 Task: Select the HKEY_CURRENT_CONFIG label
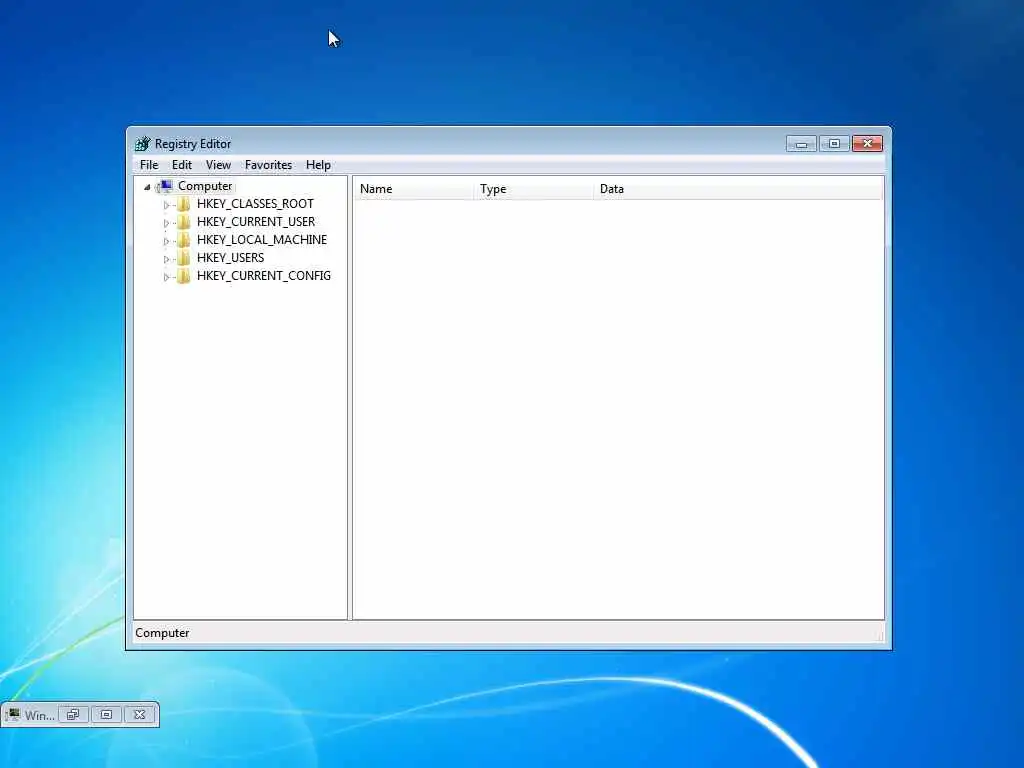[264, 276]
